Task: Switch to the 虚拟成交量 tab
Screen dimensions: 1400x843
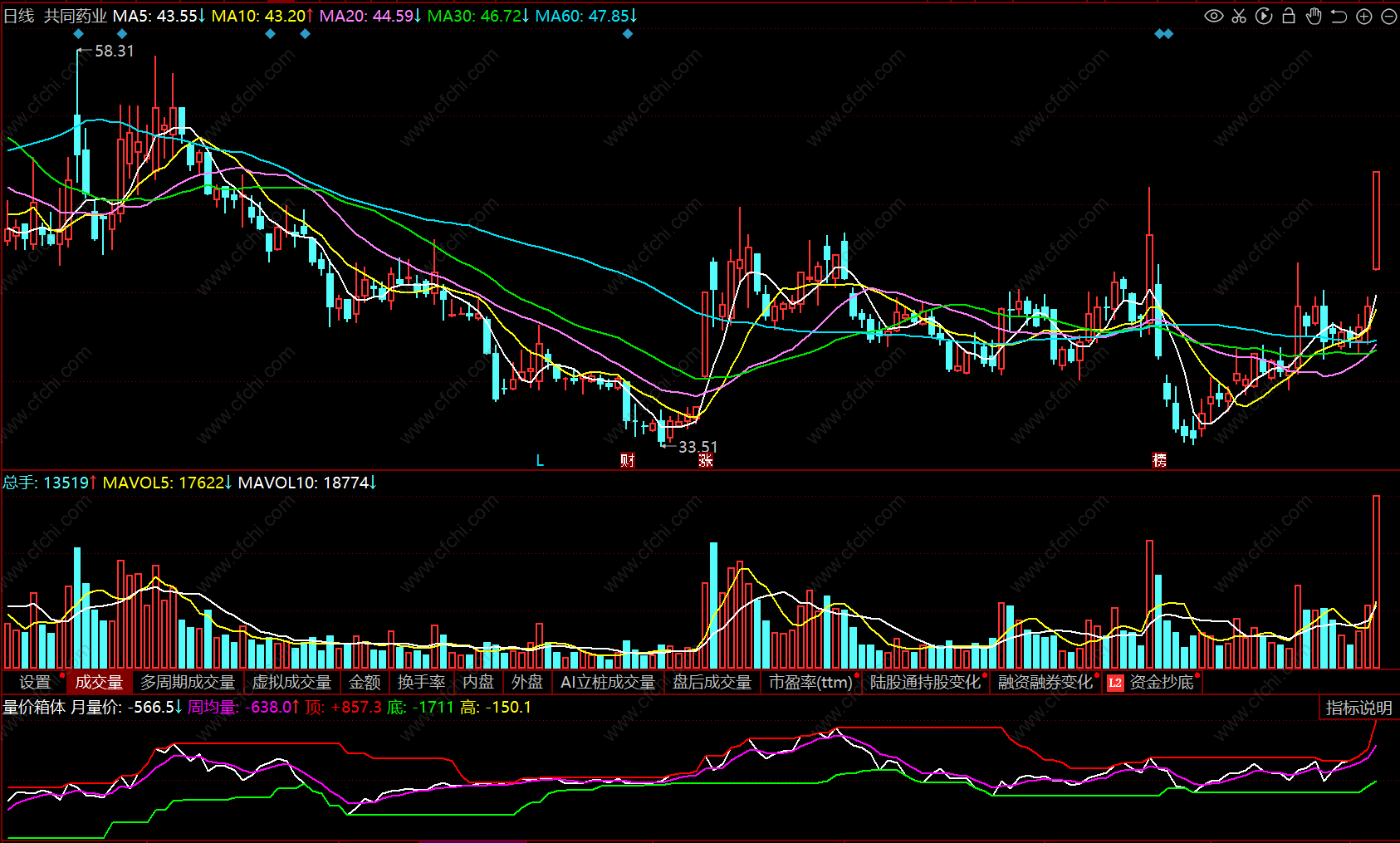Action: coord(291,682)
